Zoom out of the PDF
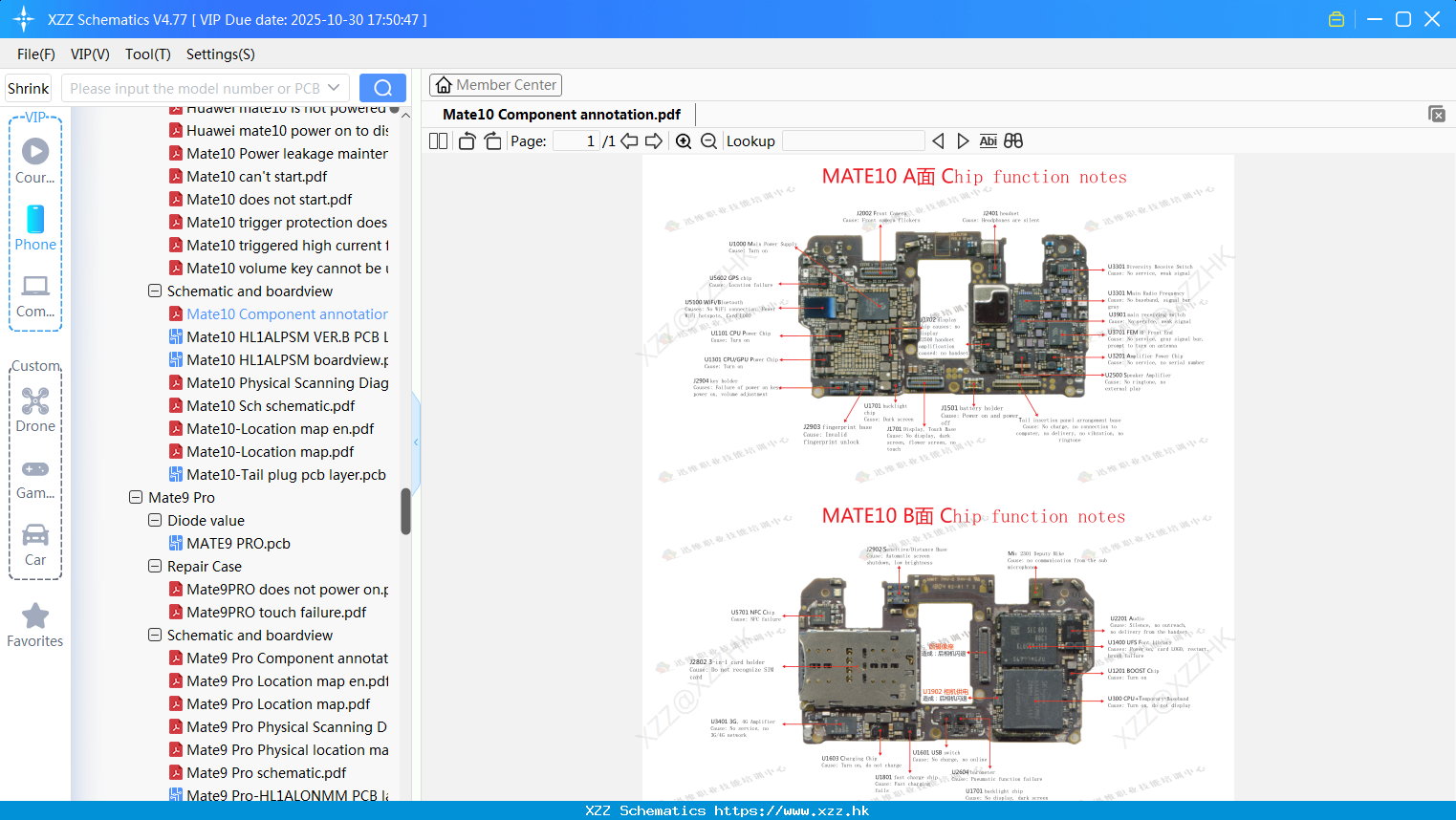The image size is (1456, 820). [708, 140]
